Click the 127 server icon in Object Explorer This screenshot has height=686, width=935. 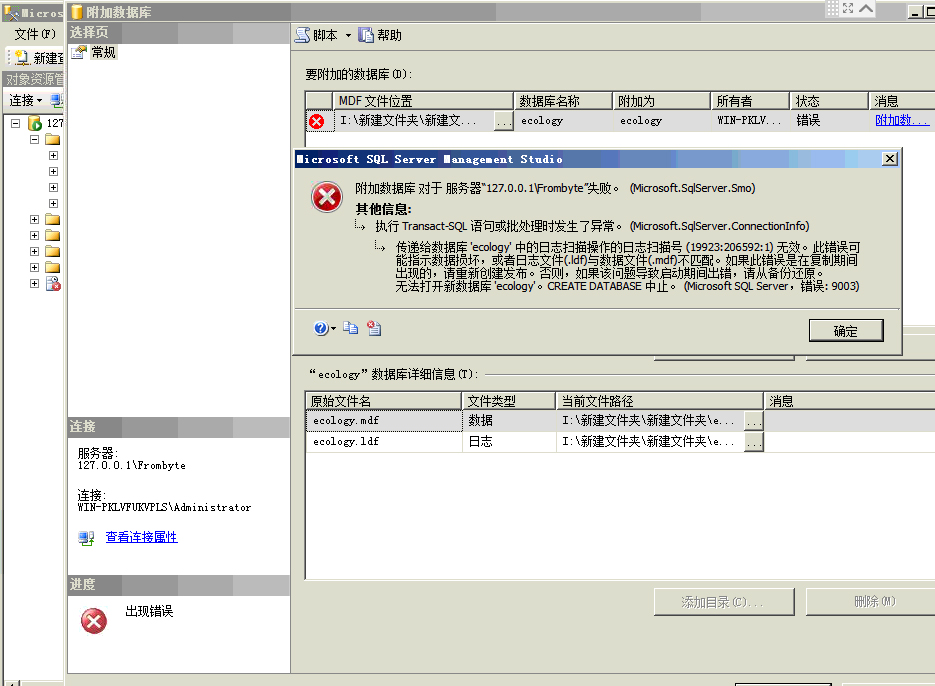(x=35, y=123)
